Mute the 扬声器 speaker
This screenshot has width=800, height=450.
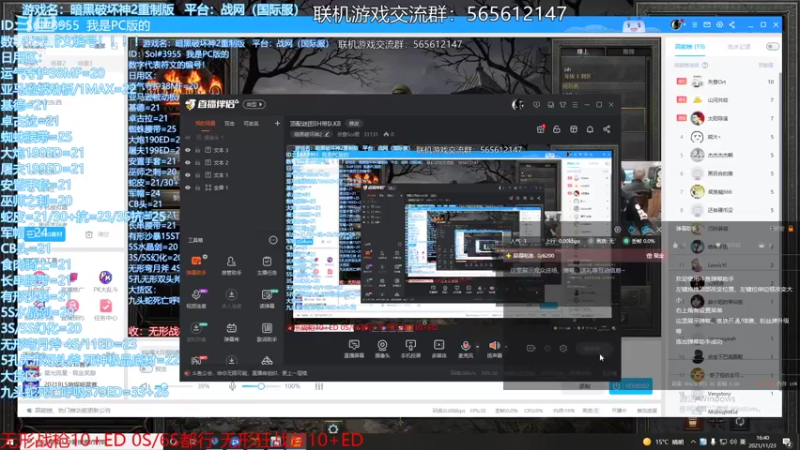[494, 349]
